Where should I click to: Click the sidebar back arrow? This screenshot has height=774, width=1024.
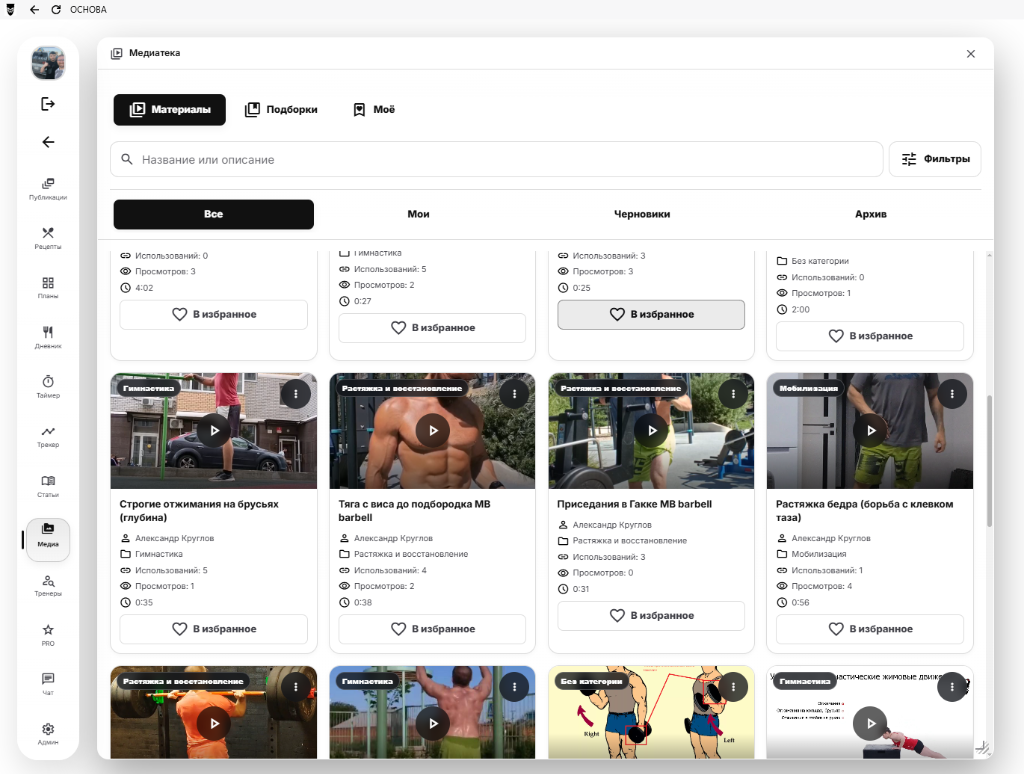pos(48,142)
